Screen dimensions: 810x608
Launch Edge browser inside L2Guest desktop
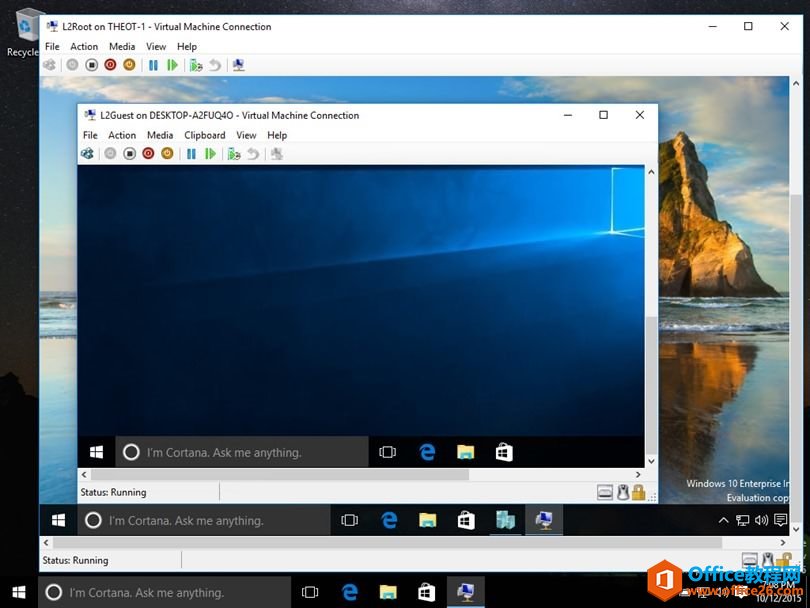click(x=427, y=453)
